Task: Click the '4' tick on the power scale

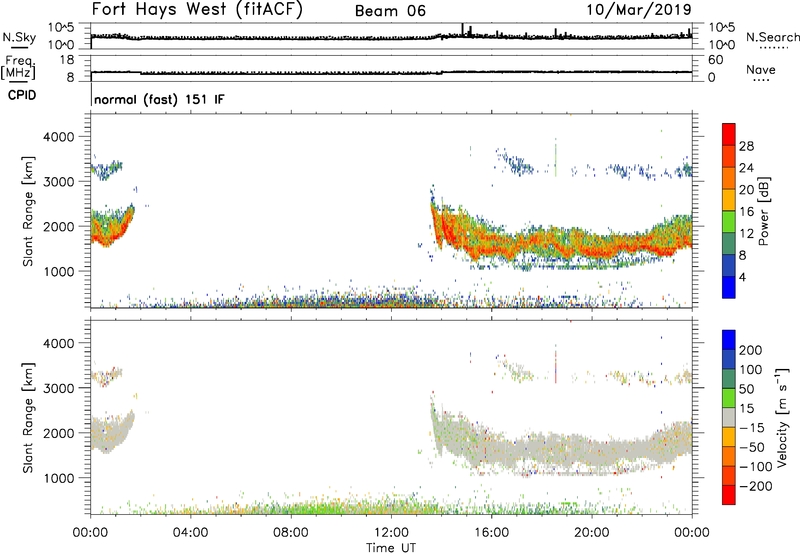Action: pyautogui.click(x=742, y=277)
